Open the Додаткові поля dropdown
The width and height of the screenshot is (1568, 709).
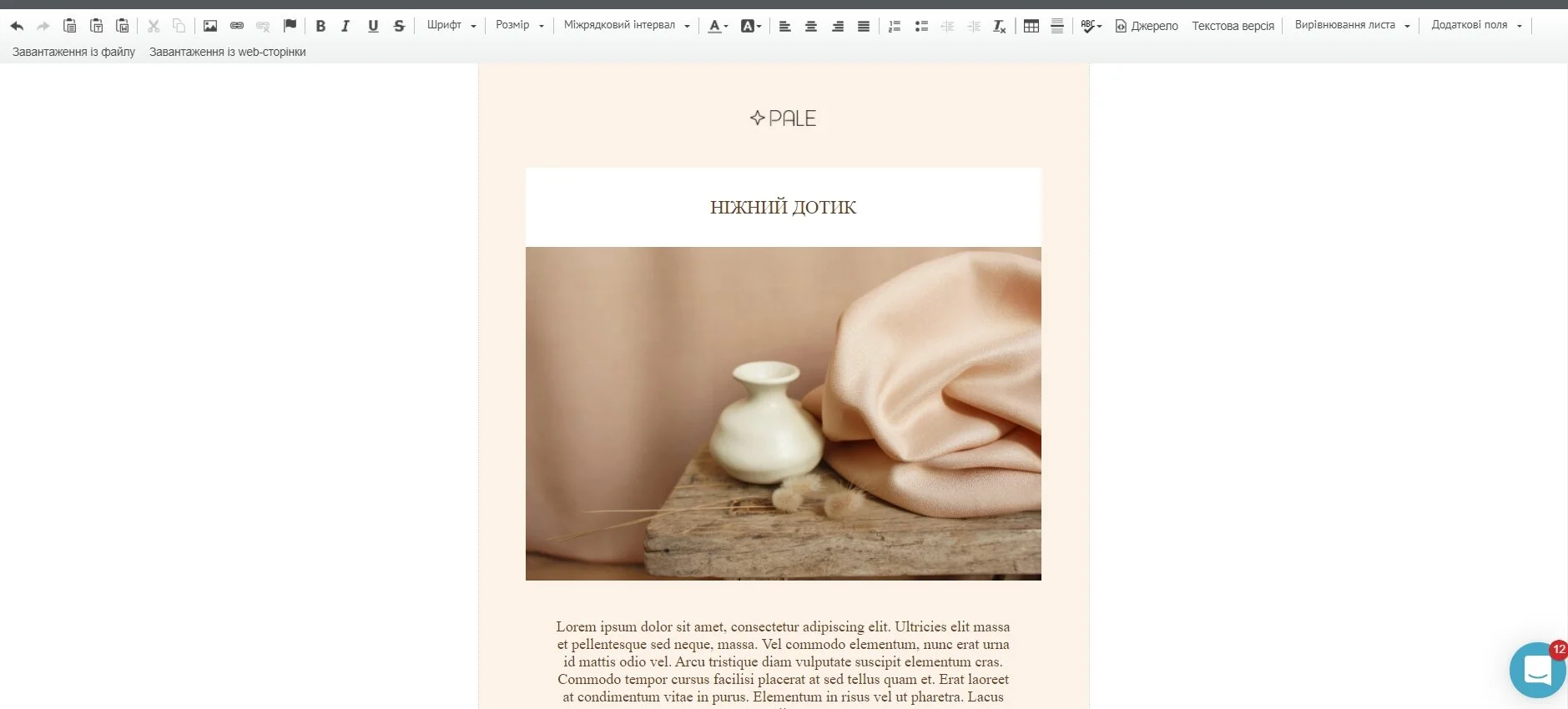pos(1476,26)
